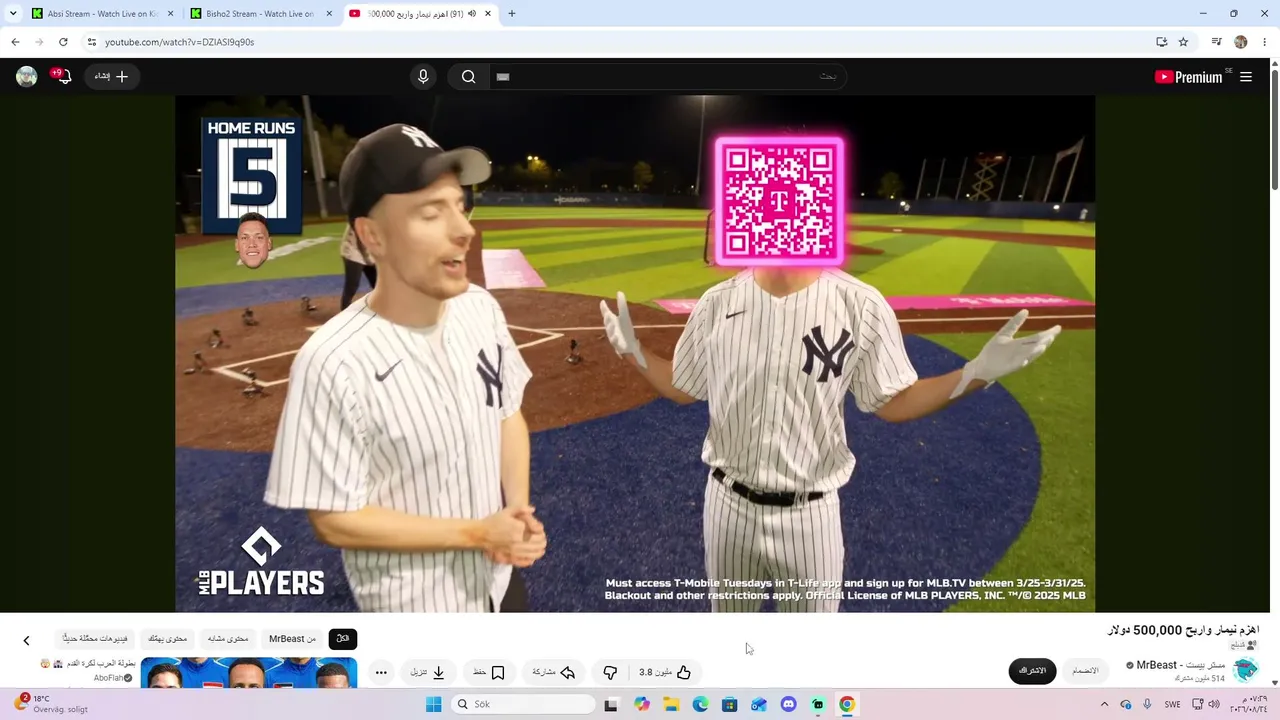
Task: Open a new browser tab
Action: point(512,14)
